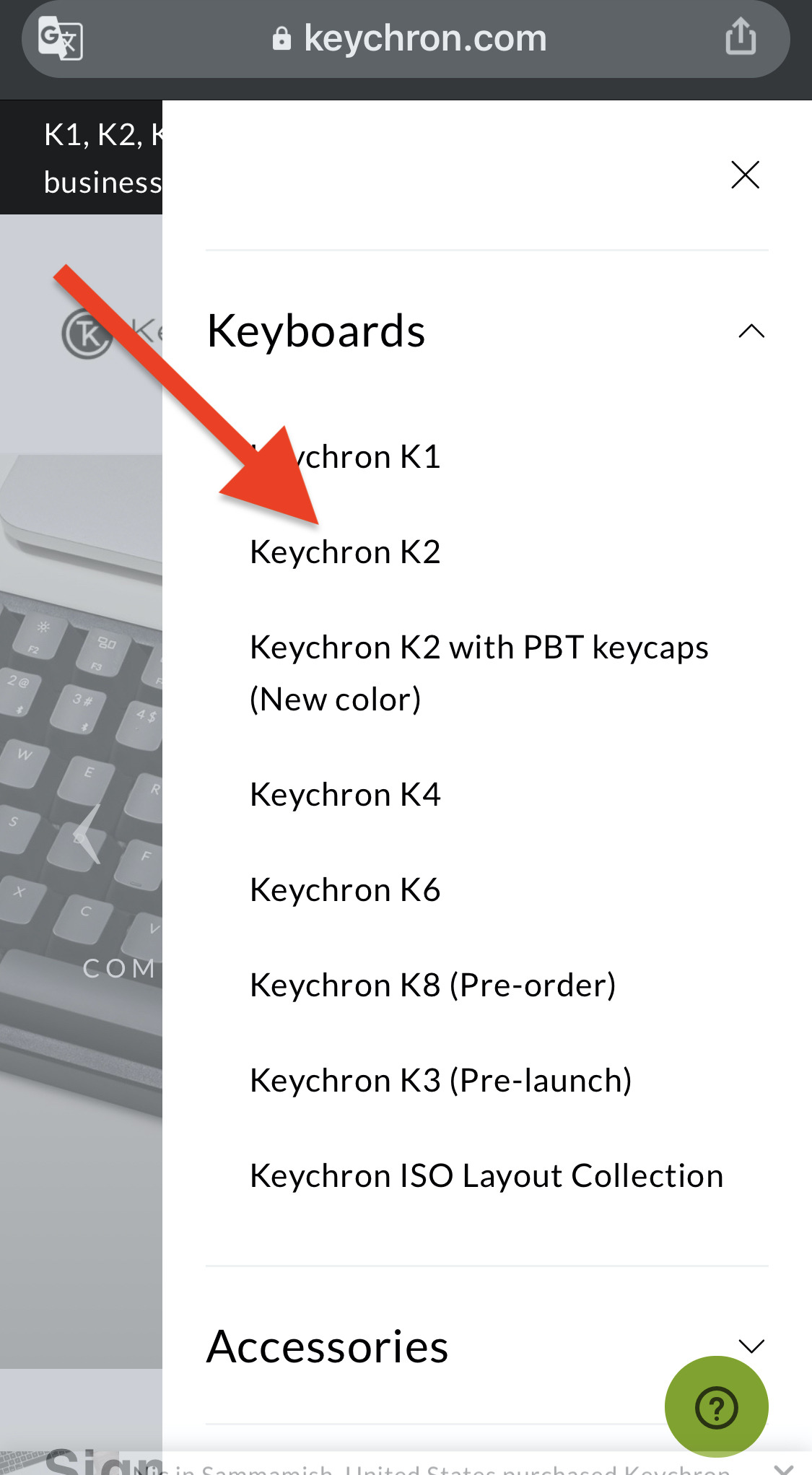Open Keychron K3 (Pre-launch)
This screenshot has height=1475, width=812.
pos(441,1081)
